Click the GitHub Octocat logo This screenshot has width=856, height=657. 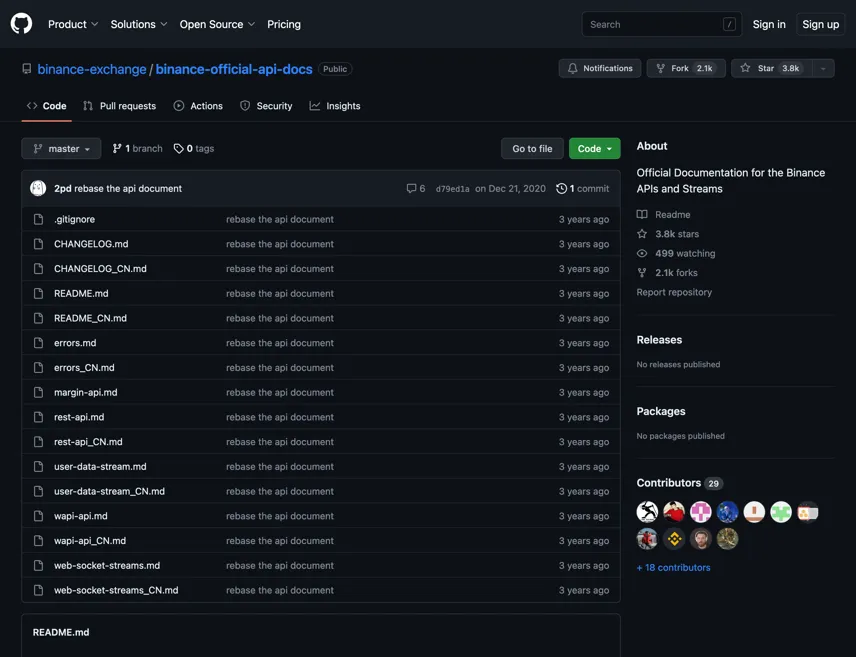[21, 24]
